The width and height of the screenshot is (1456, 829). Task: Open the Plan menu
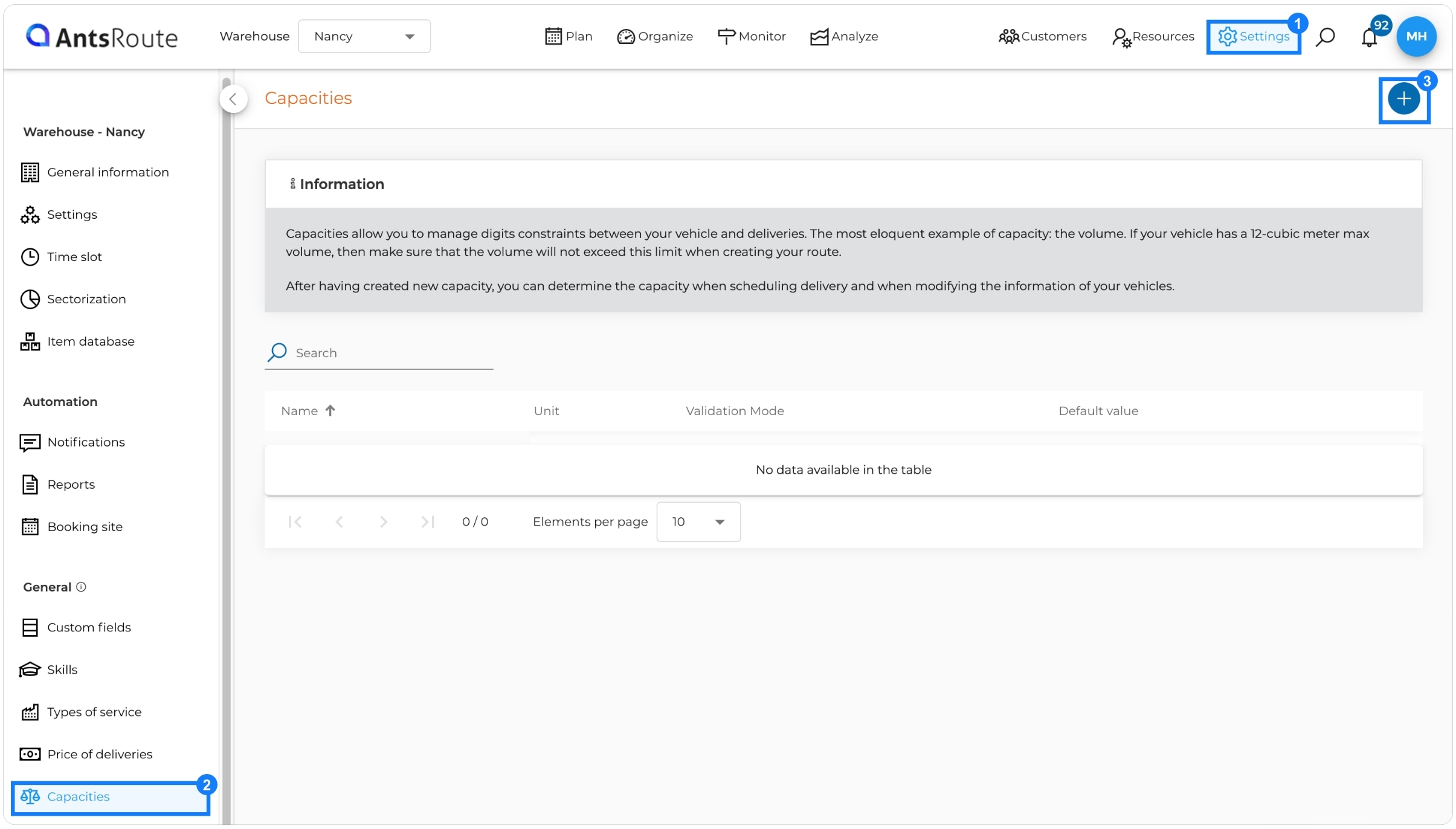(568, 36)
